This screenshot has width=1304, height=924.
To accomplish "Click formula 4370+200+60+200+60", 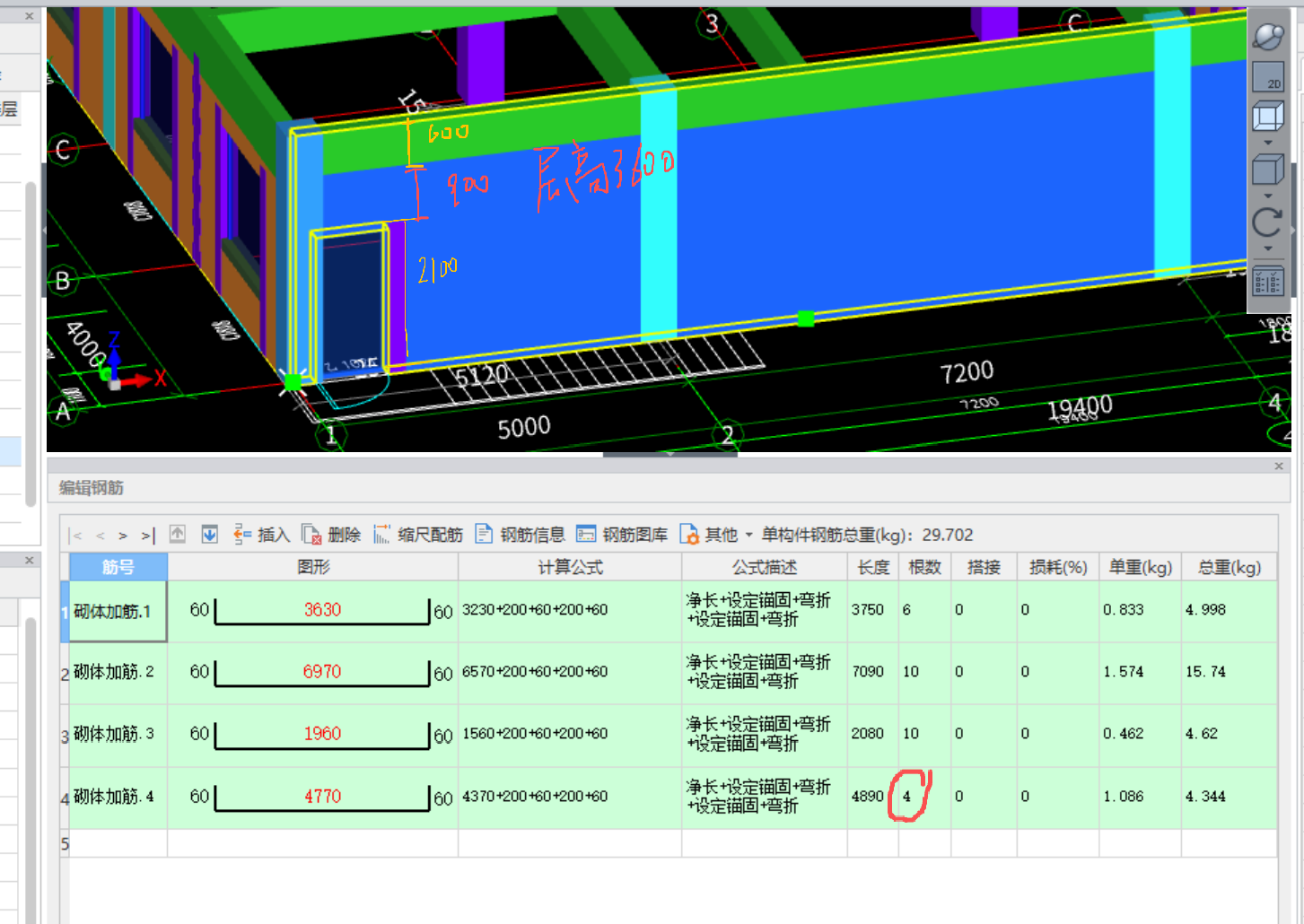I will point(535,797).
